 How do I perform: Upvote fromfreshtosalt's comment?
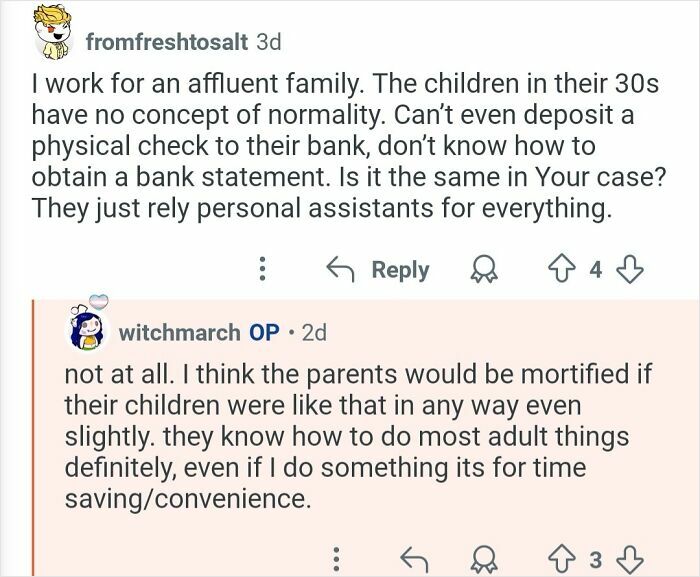tap(560, 269)
